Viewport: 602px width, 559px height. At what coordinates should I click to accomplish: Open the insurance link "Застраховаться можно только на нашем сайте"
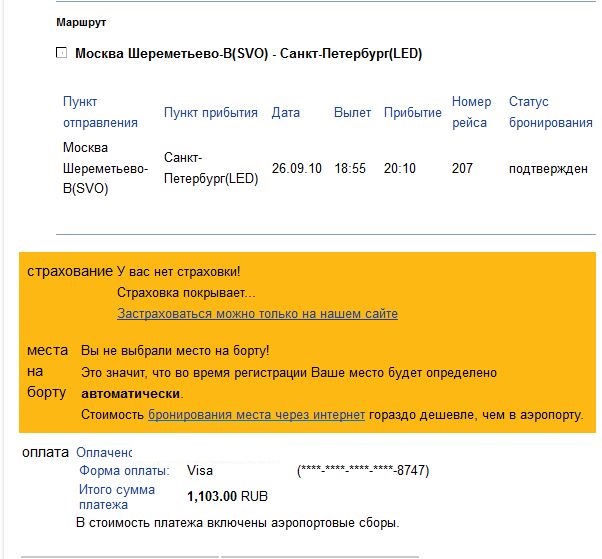(x=257, y=314)
